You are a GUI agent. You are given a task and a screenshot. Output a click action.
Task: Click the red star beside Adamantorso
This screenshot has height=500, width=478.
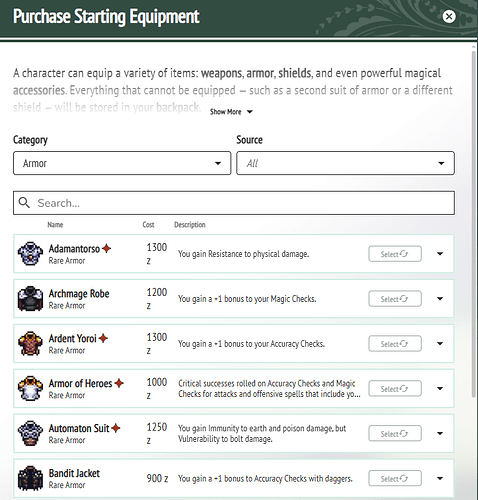[106, 248]
